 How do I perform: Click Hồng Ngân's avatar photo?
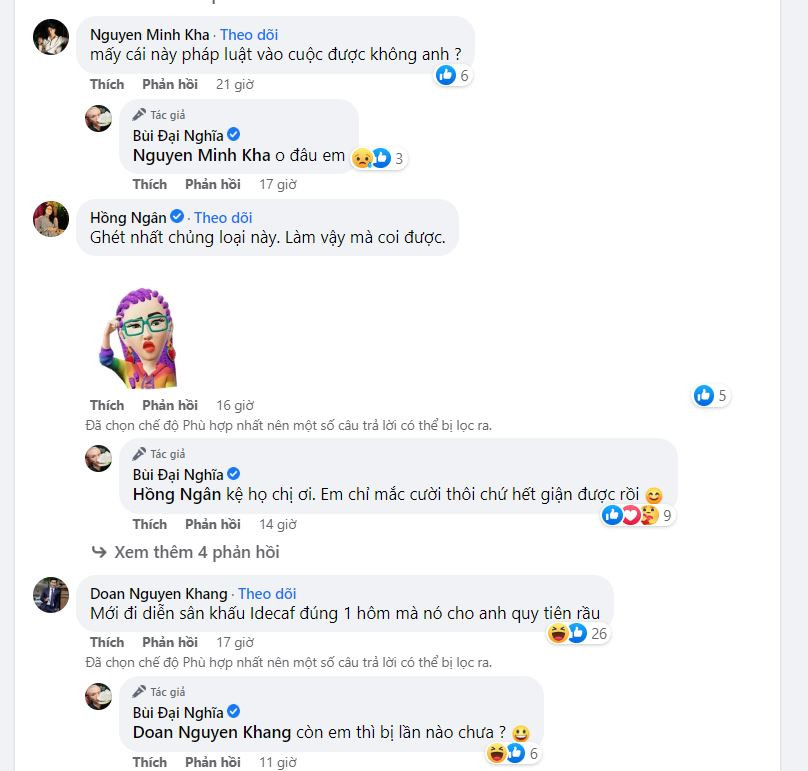51,219
